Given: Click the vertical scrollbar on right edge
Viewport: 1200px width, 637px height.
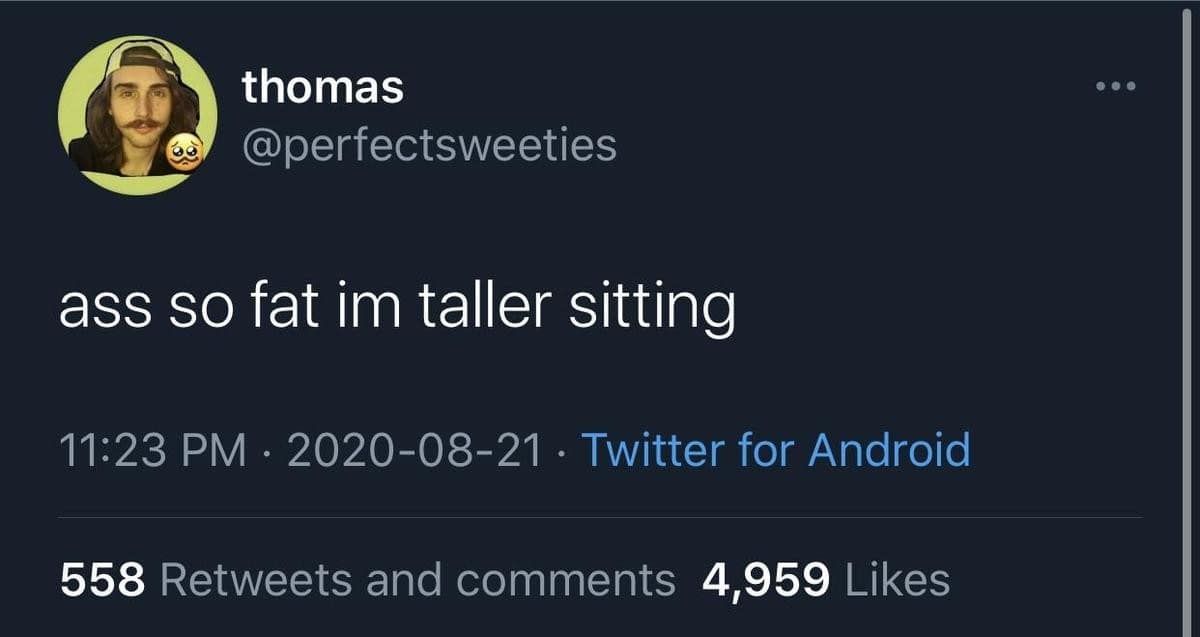Looking at the screenshot, I should (1186, 300).
